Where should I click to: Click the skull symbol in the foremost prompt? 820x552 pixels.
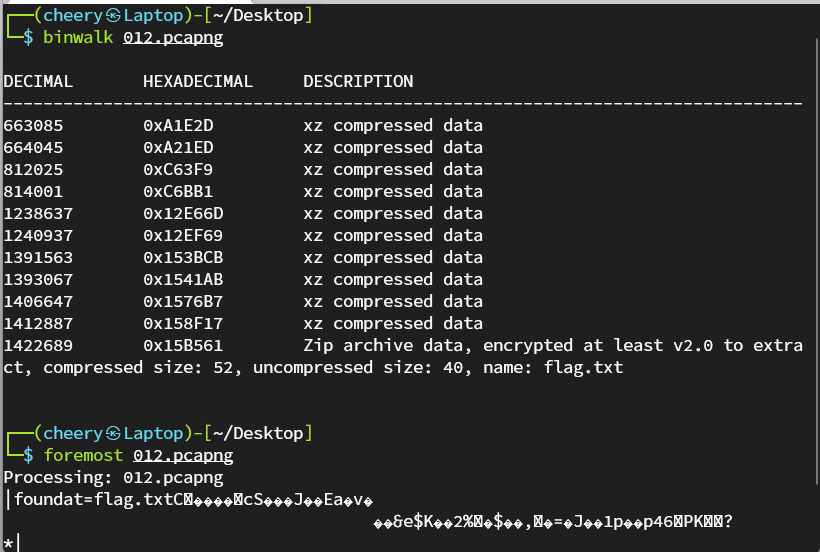coord(113,433)
